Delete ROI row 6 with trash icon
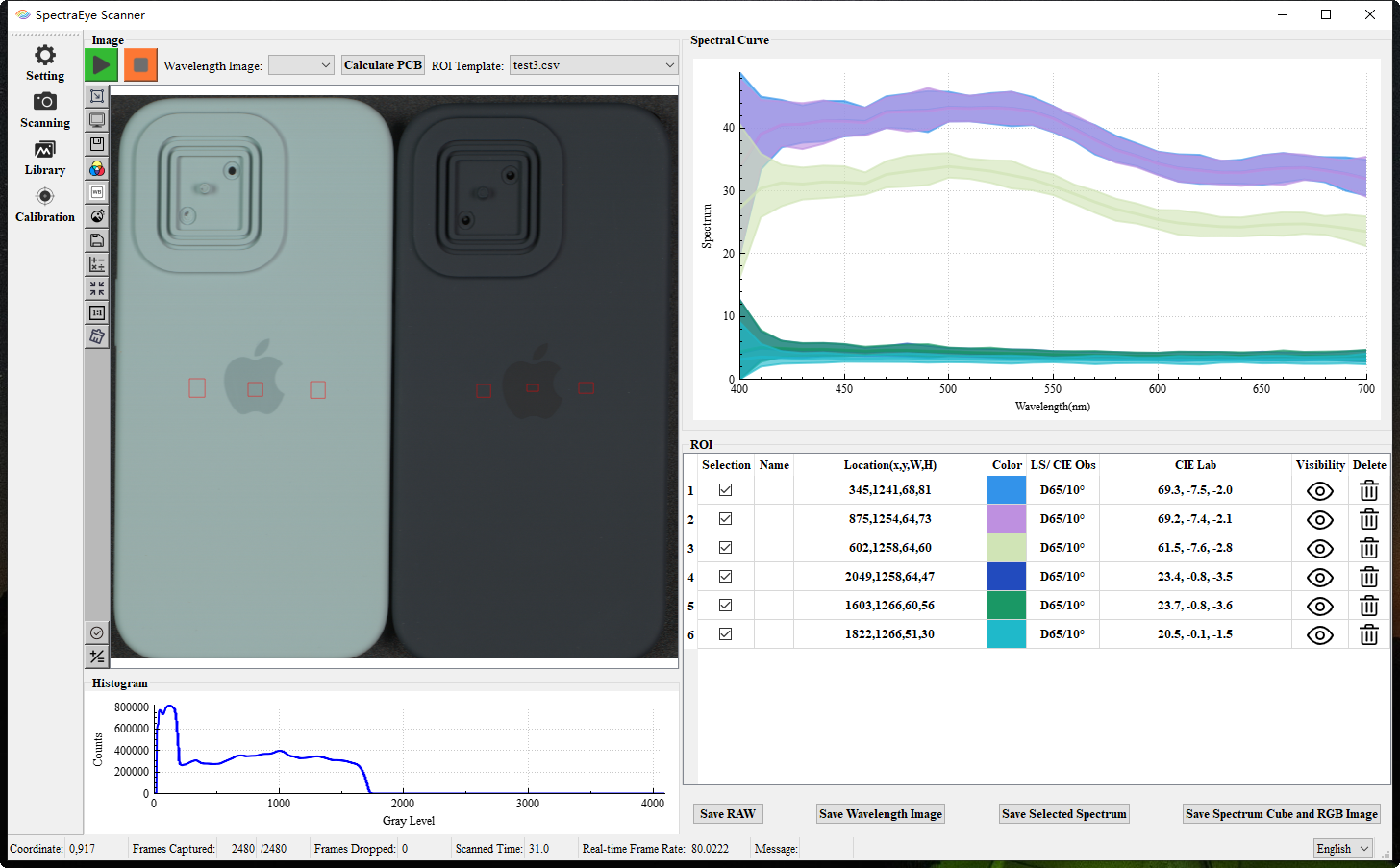 click(x=1369, y=634)
